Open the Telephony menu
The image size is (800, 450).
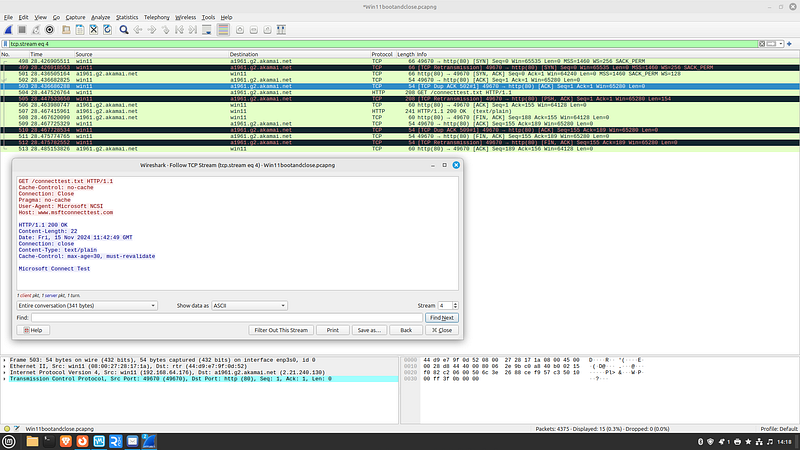157,17
